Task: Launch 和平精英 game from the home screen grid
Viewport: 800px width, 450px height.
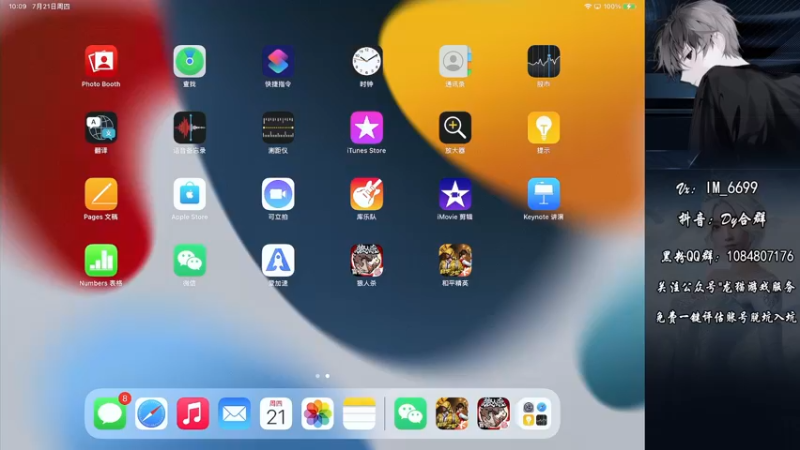Action: click(455, 260)
